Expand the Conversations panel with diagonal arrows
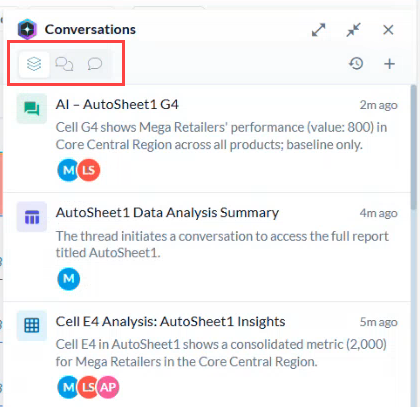This screenshot has width=420, height=407. 319,30
